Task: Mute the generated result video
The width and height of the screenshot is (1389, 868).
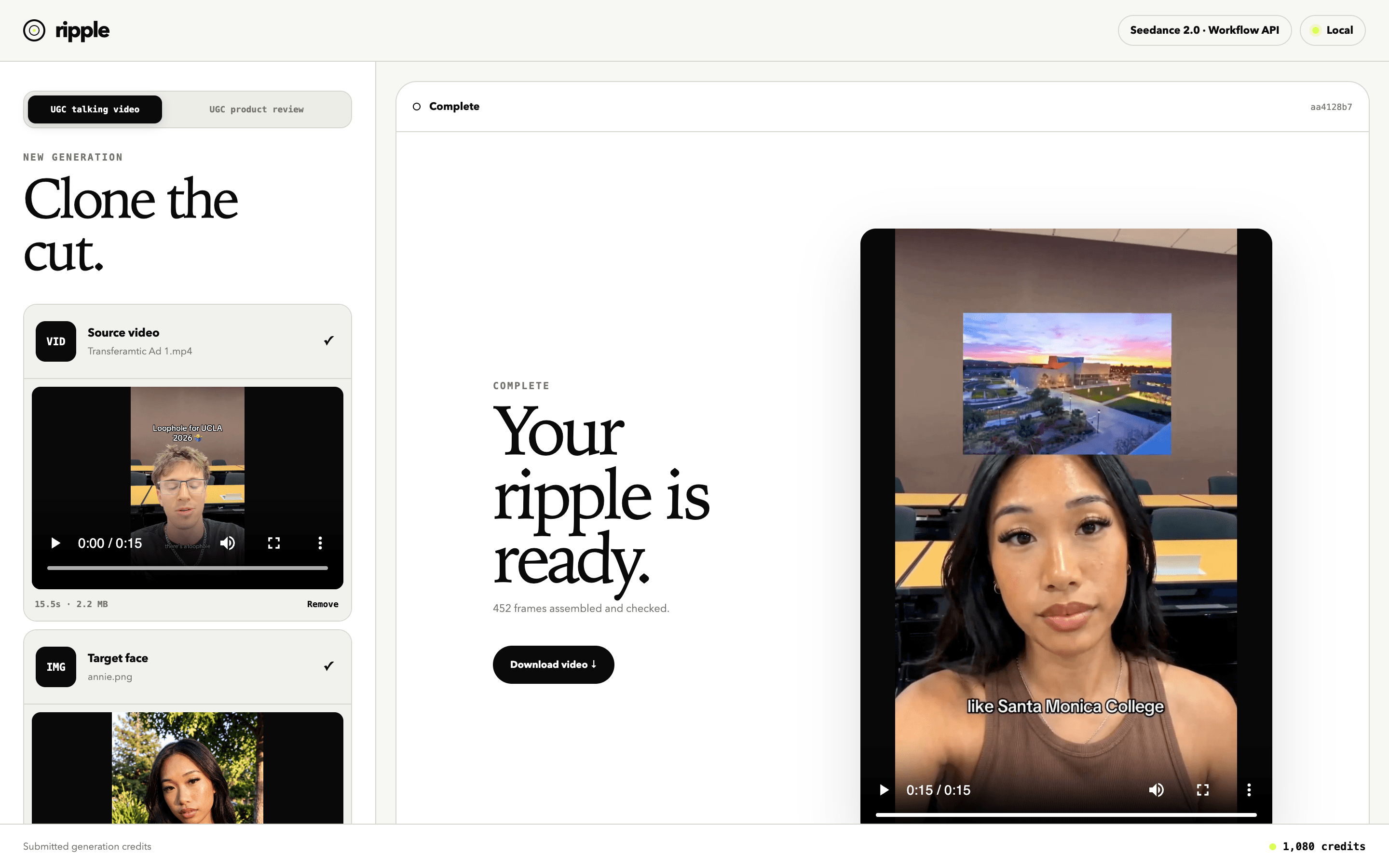Action: coord(1157,790)
